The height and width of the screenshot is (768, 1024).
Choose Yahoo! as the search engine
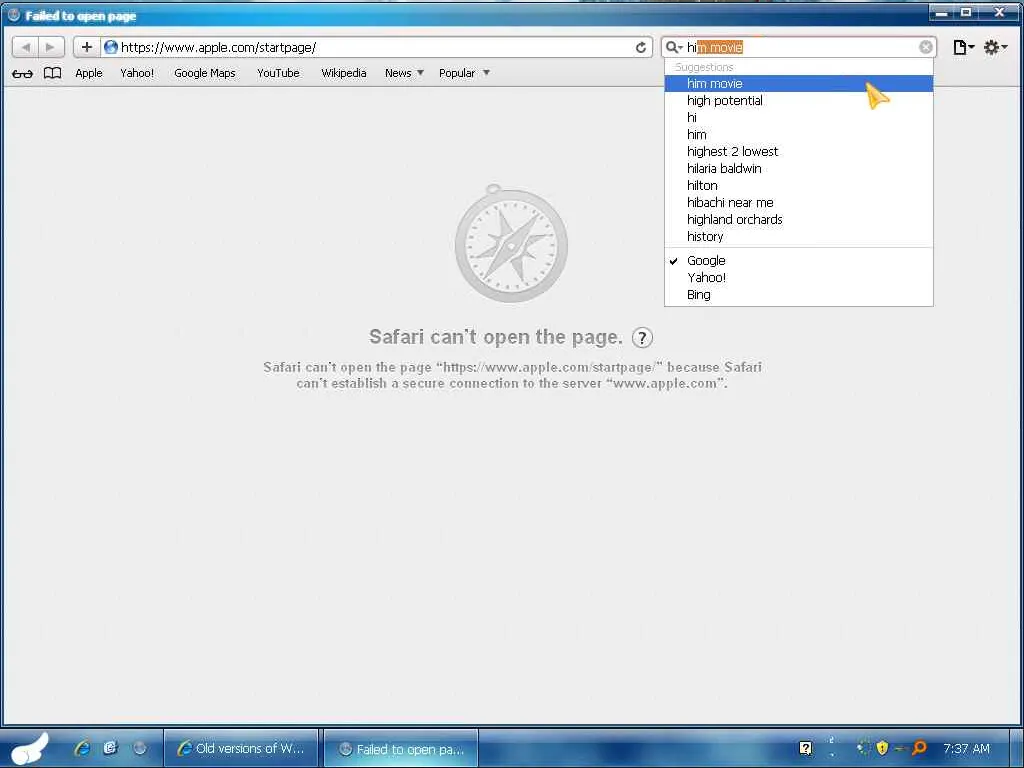[799, 278]
